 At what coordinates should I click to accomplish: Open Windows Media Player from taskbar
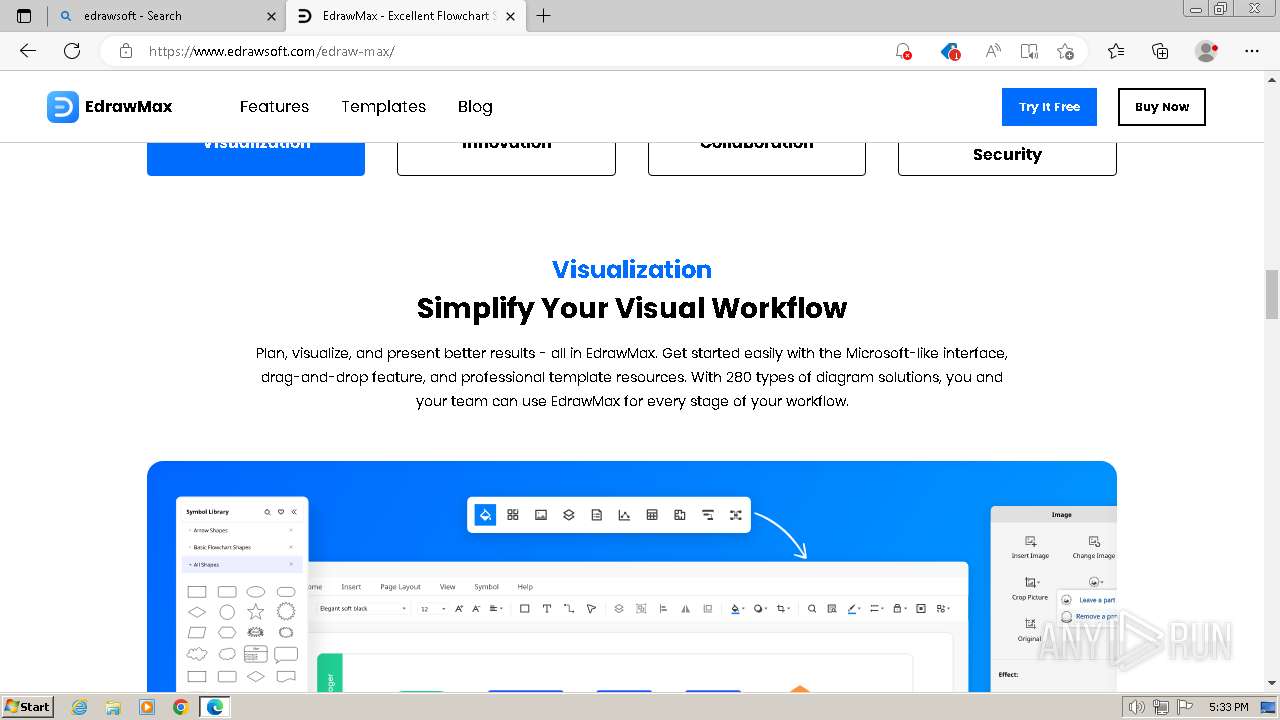point(147,707)
